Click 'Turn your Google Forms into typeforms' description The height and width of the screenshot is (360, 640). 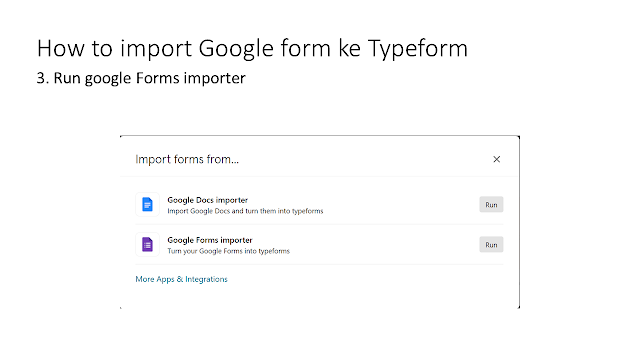228,251
